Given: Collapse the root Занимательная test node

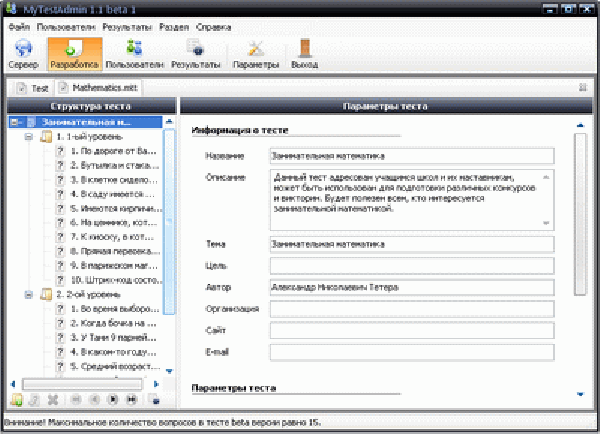Looking at the screenshot, I should (15, 122).
